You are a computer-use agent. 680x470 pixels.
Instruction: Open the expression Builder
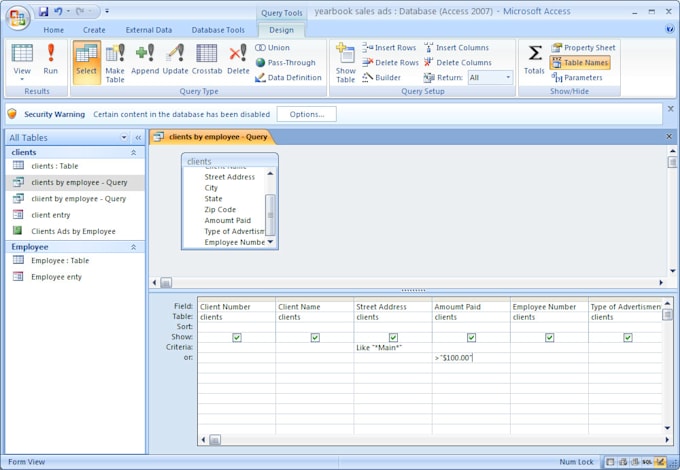click(382, 78)
